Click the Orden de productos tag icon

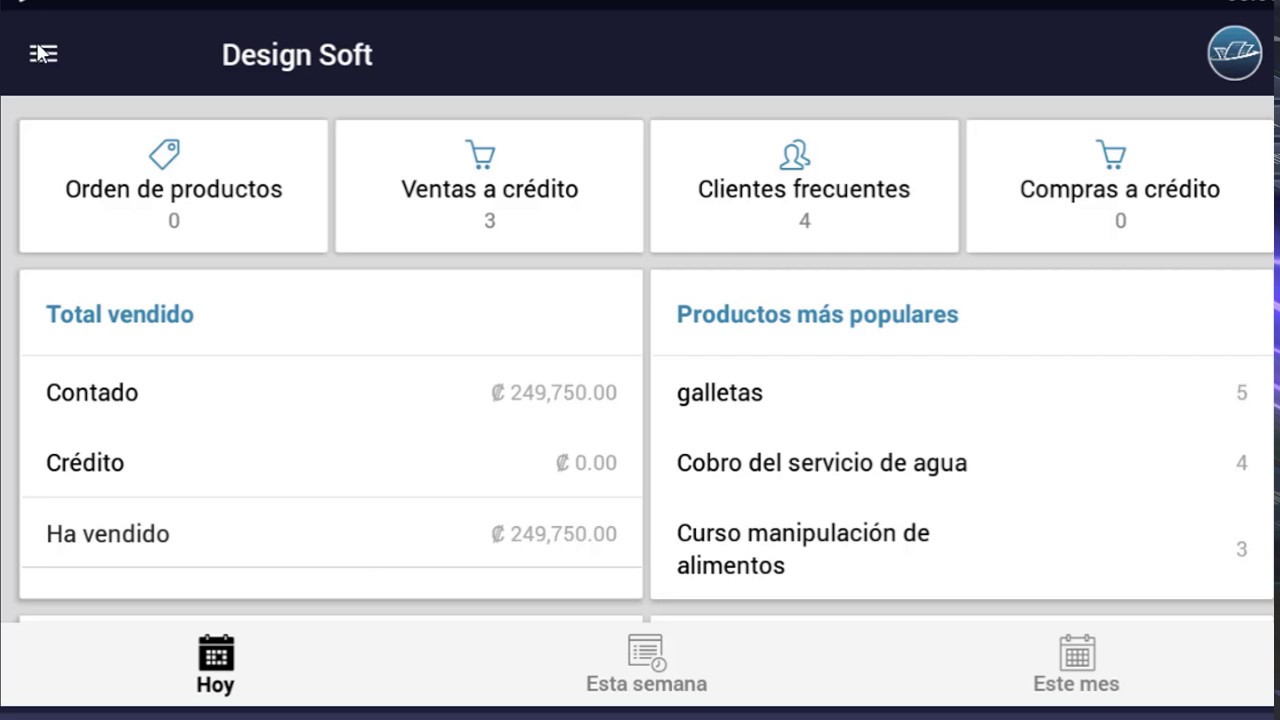tap(164, 154)
